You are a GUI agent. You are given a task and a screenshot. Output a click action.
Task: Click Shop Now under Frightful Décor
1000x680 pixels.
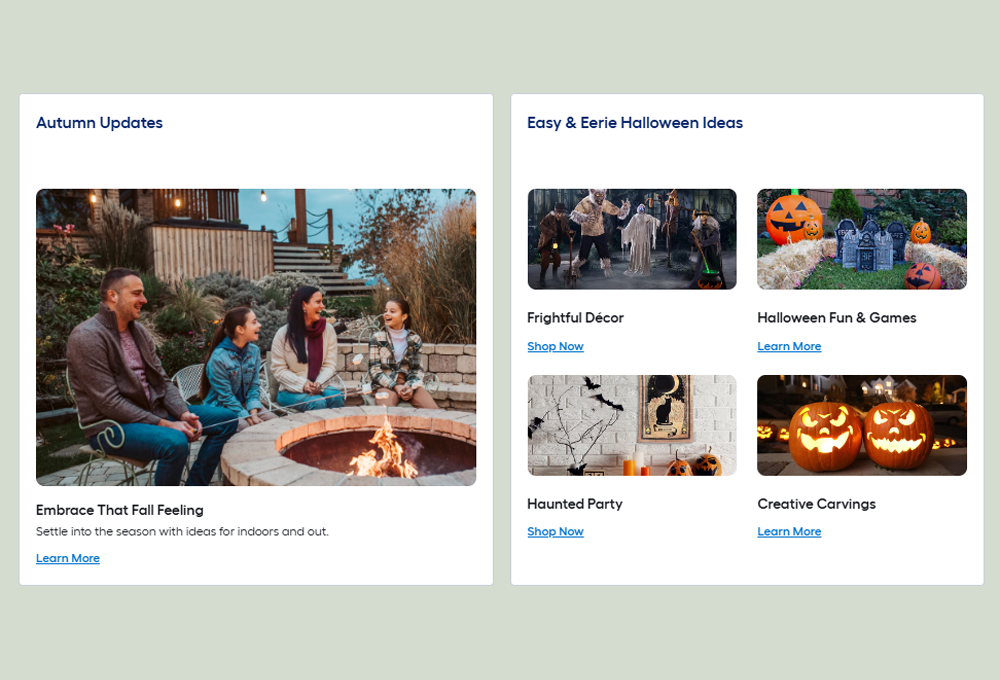tap(555, 346)
